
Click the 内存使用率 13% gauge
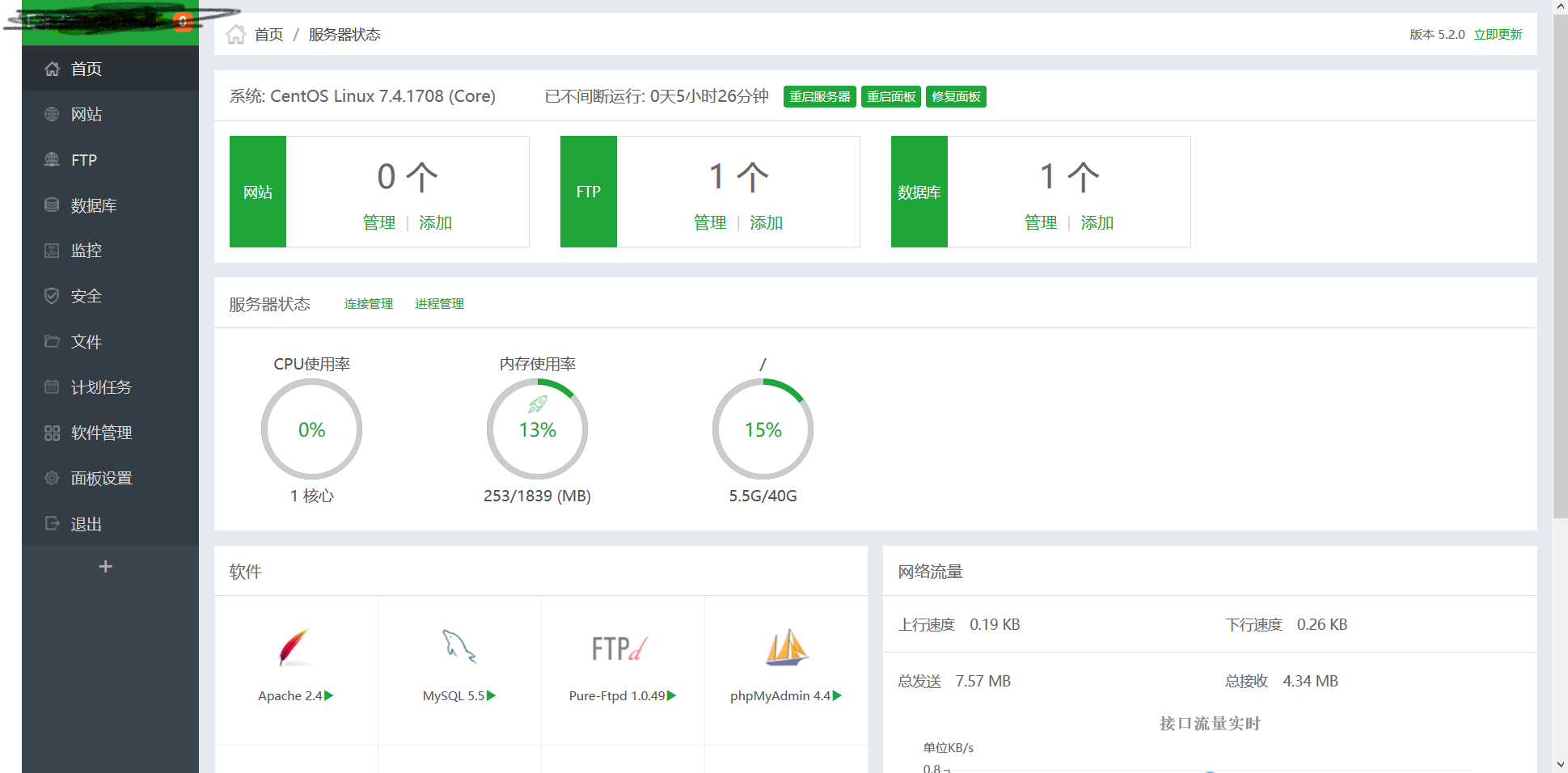(x=537, y=429)
